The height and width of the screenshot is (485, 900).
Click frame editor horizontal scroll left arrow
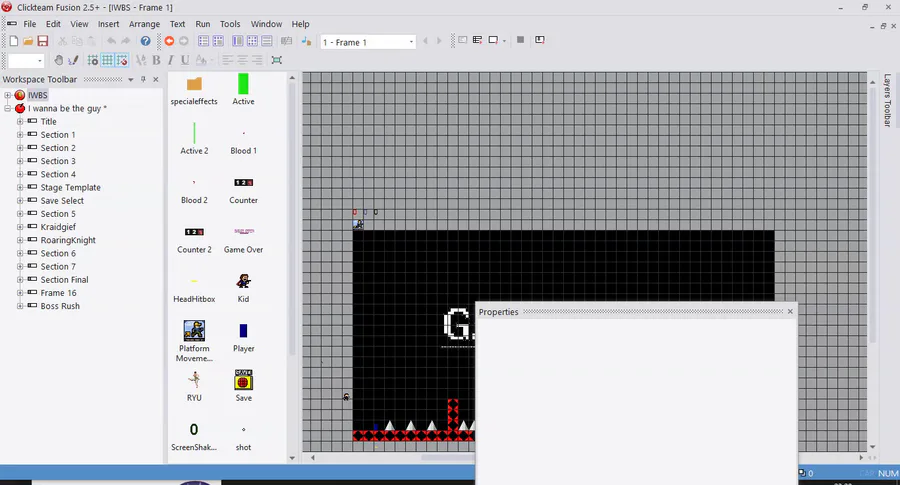[x=312, y=457]
